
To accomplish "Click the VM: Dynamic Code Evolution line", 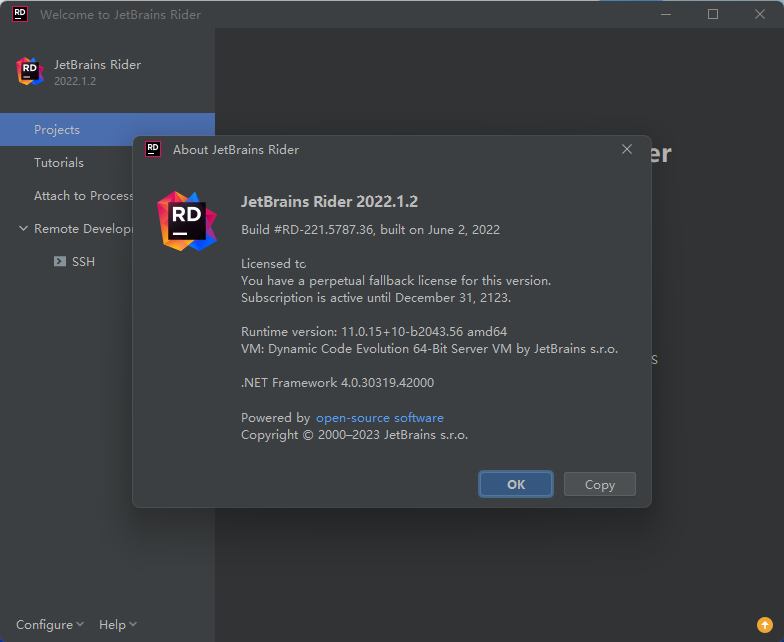I will [x=430, y=348].
